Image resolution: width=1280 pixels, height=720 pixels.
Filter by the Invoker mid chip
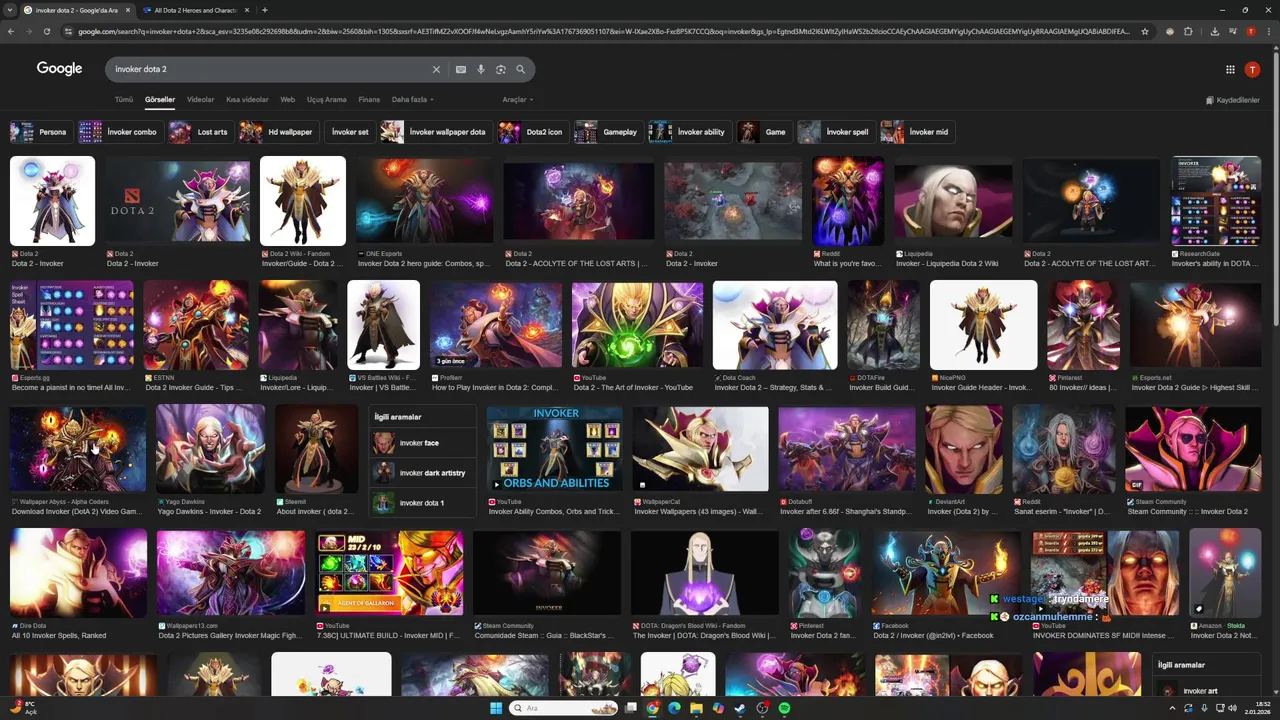pos(917,132)
